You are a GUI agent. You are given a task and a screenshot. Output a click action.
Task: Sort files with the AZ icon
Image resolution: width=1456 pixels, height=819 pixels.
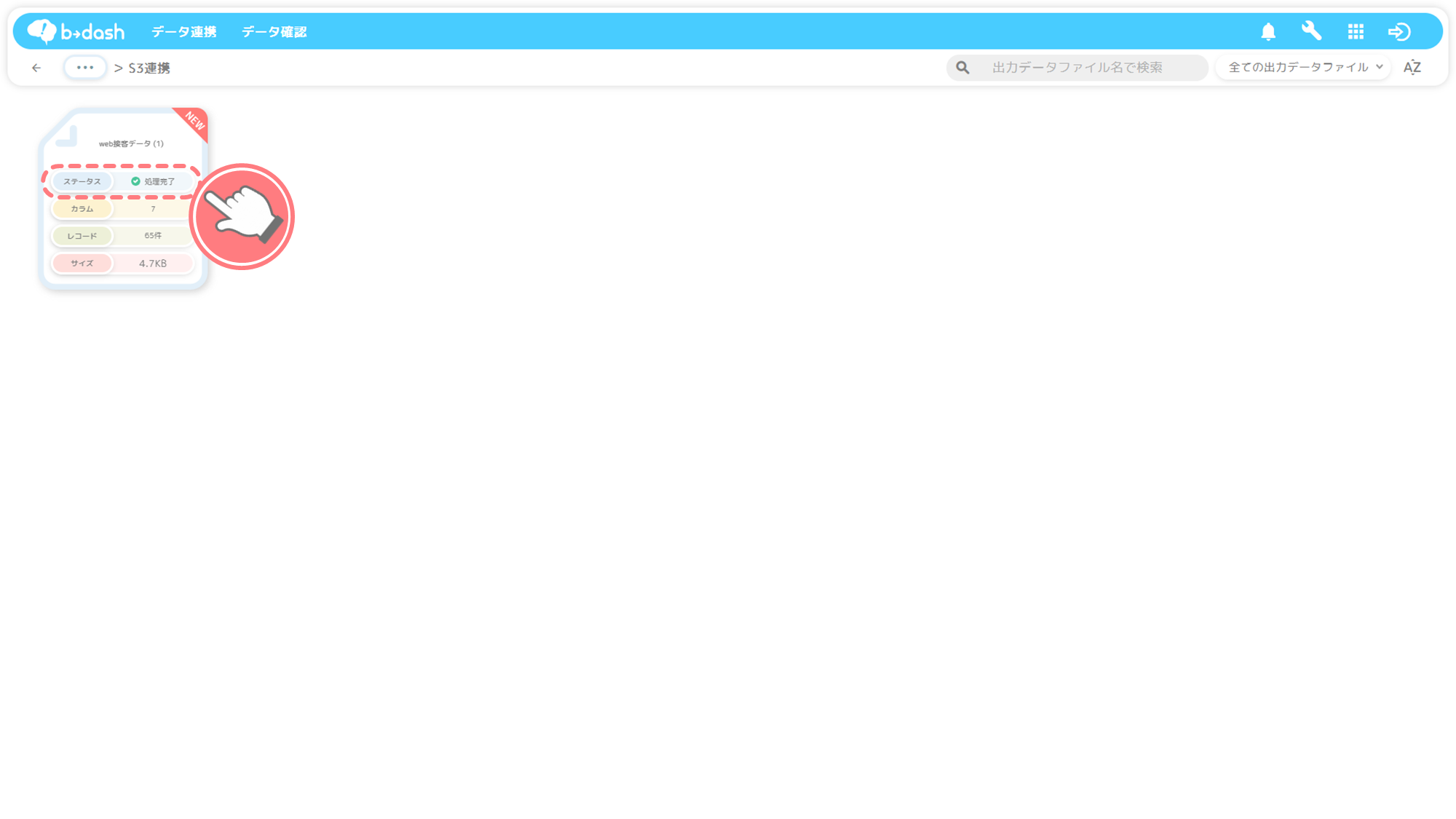pos(1412,68)
